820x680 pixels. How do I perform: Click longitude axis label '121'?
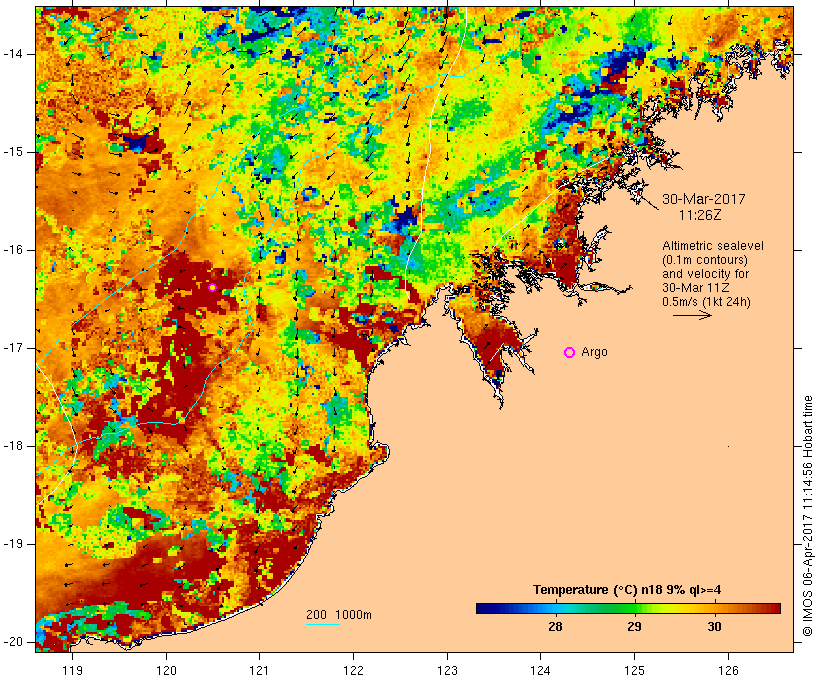(x=259, y=671)
